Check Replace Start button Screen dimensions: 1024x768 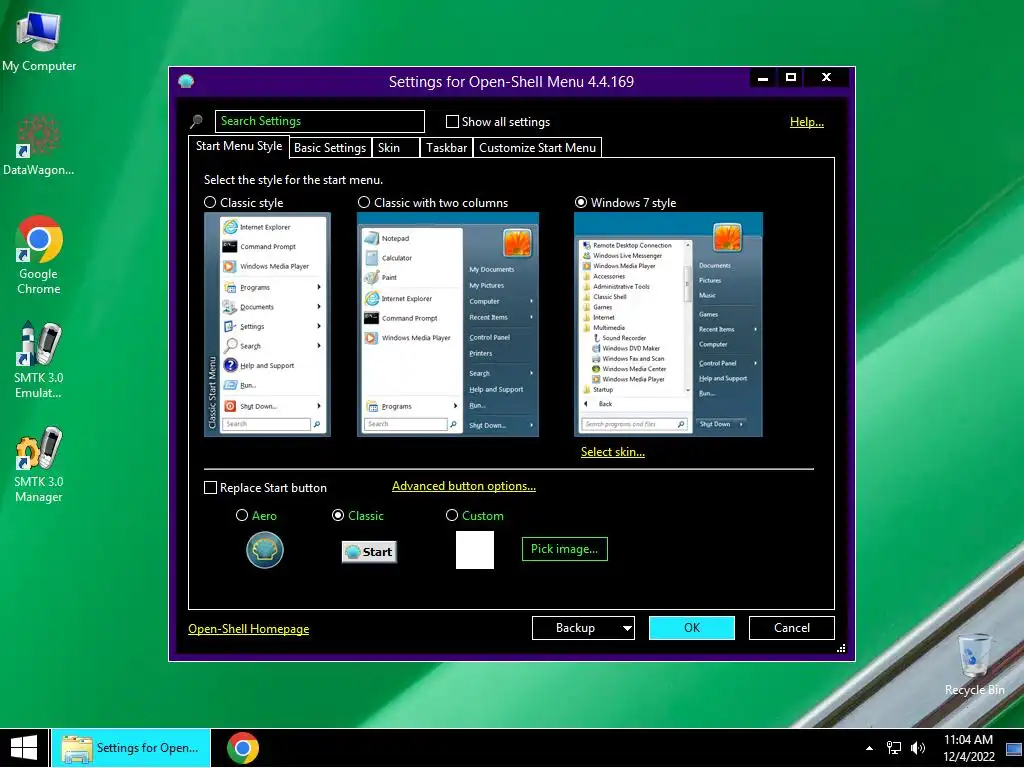(210, 488)
